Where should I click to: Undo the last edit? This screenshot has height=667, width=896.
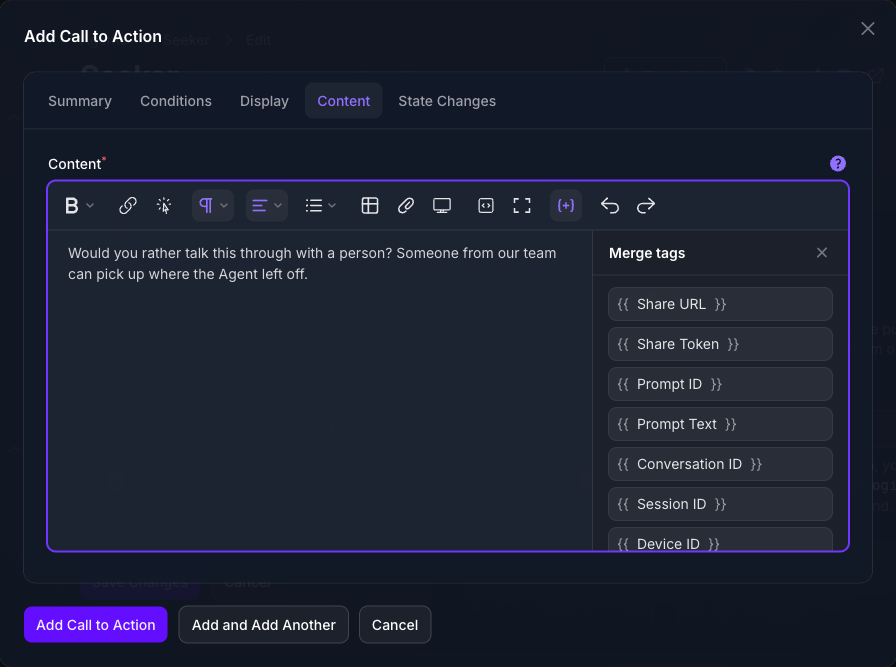click(610, 205)
